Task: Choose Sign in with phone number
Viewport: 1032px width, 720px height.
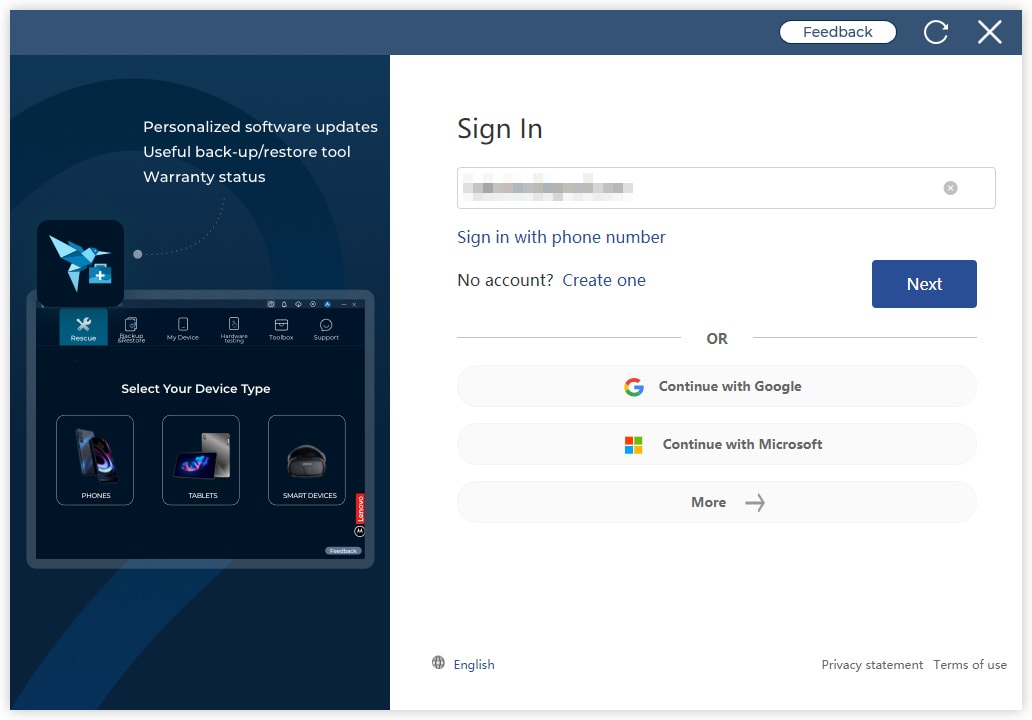Action: (561, 237)
